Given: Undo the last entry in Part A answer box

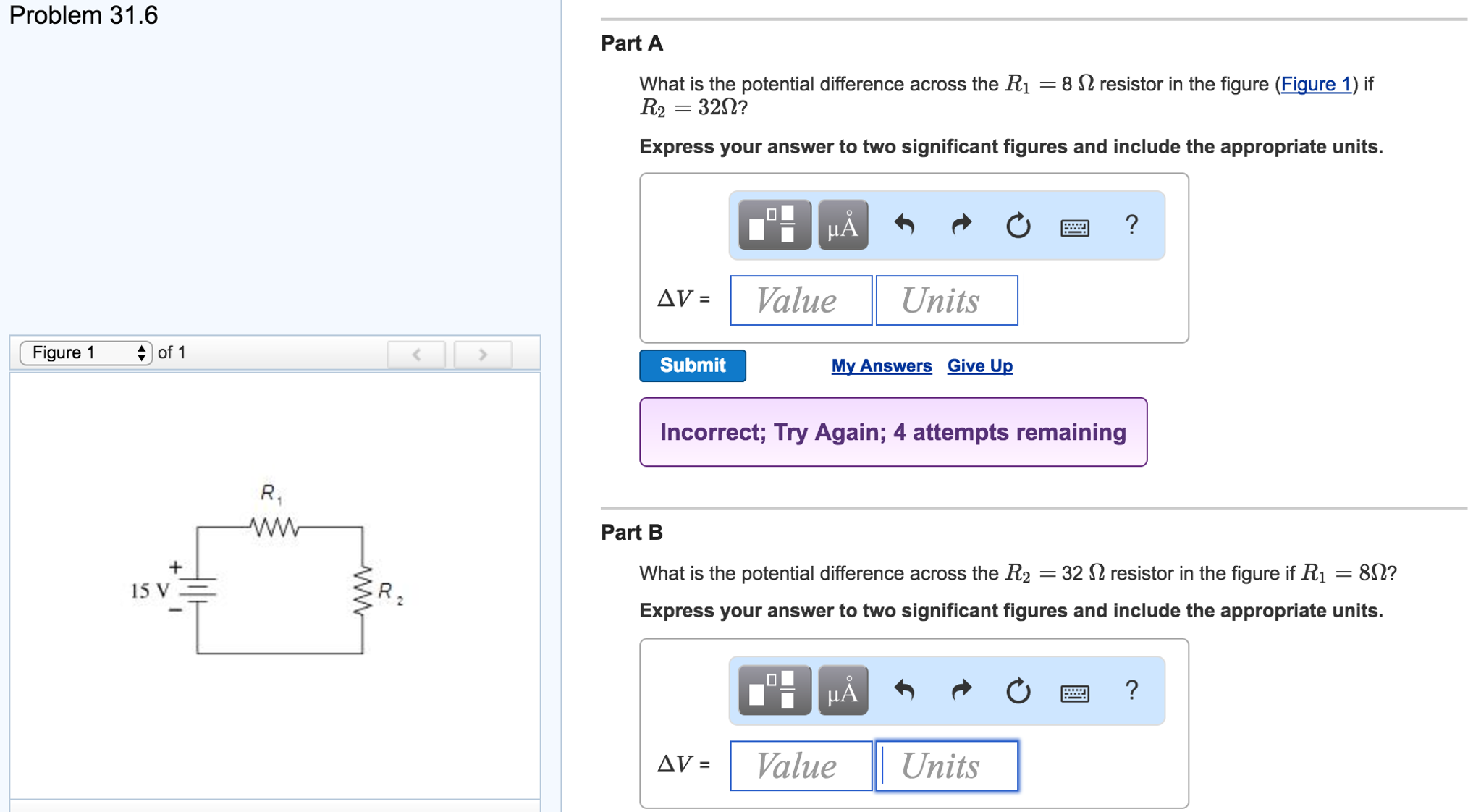Looking at the screenshot, I should point(906,224).
